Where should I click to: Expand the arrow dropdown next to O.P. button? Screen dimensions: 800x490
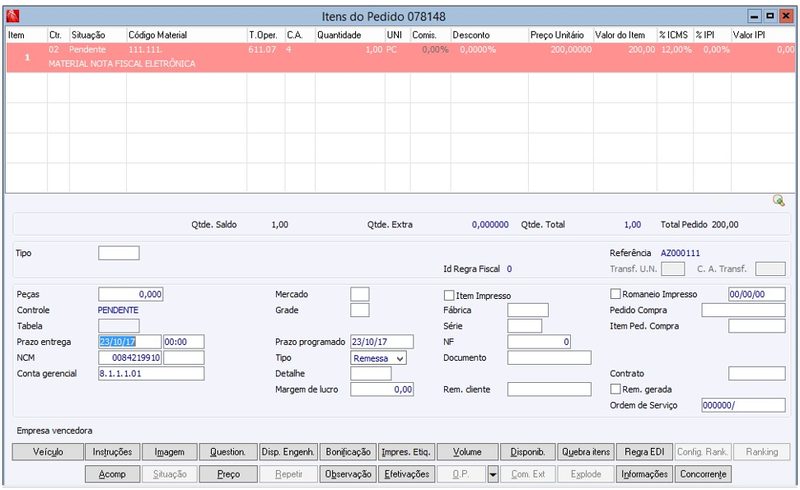[x=493, y=474]
